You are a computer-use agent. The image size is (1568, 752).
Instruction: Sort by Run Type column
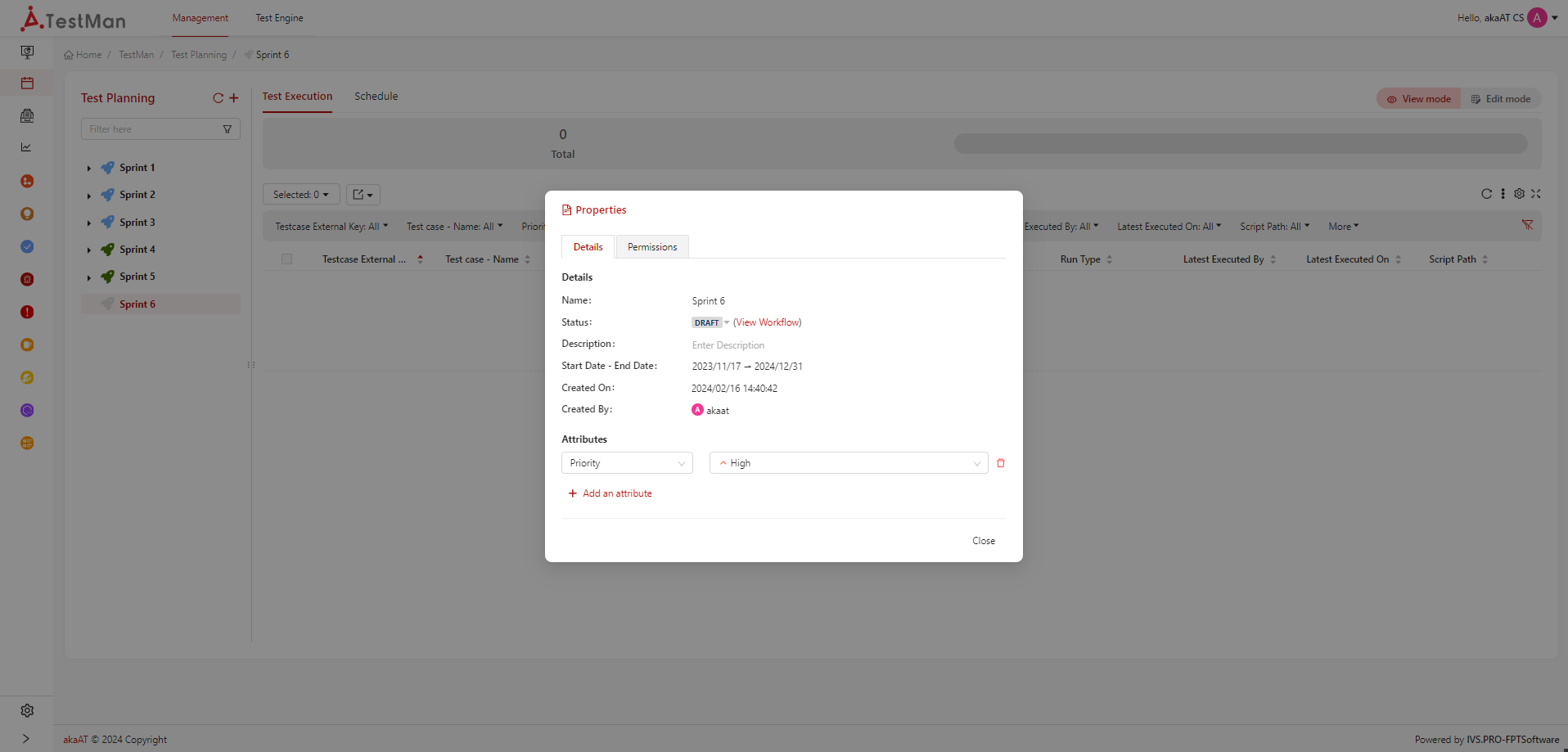(1086, 259)
